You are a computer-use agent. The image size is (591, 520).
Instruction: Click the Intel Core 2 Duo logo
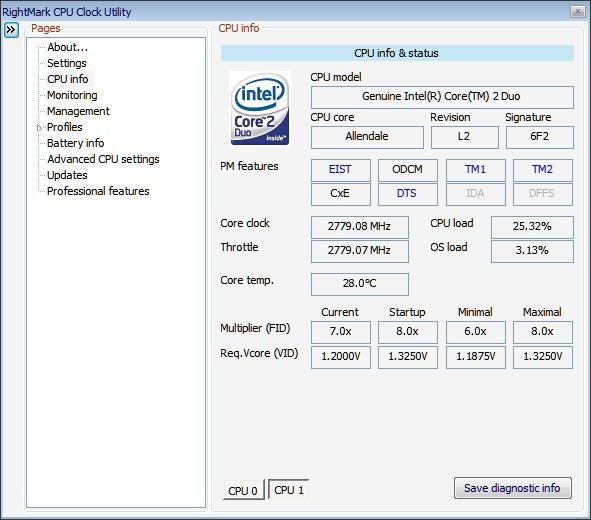pos(260,109)
